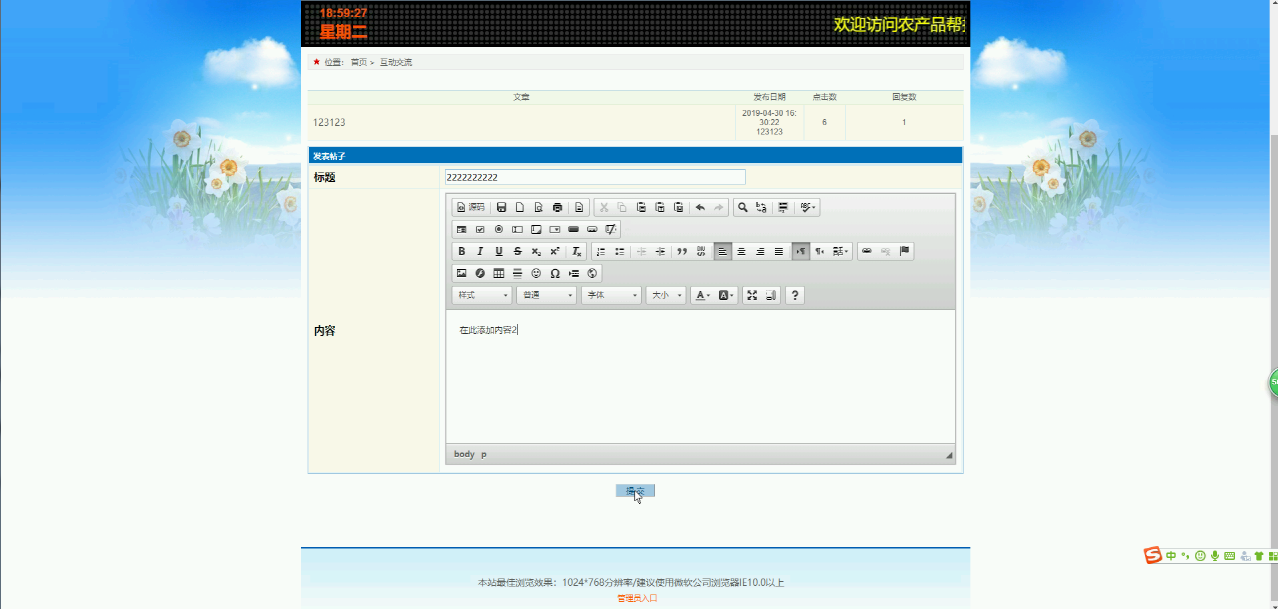1278x609 pixels.
Task: Open the Styles (样式) dropdown
Action: coord(482,295)
